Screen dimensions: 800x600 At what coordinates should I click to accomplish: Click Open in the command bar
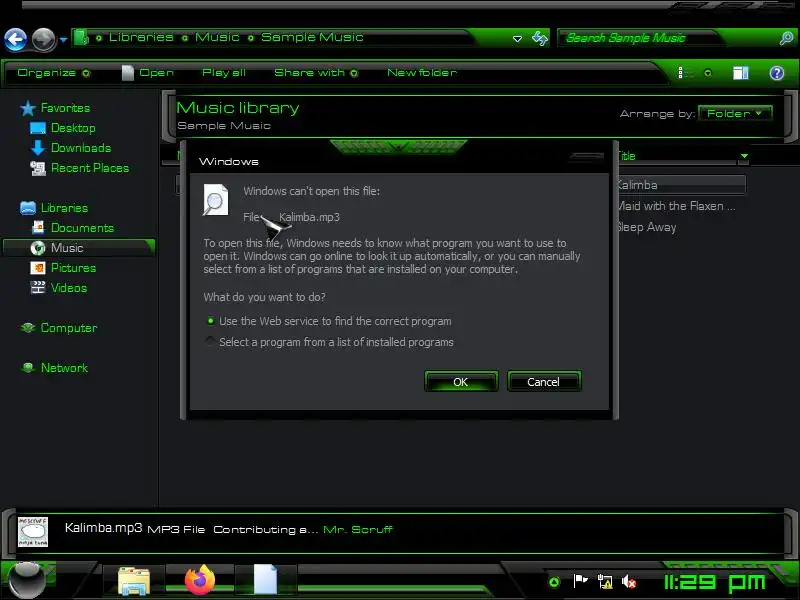148,73
